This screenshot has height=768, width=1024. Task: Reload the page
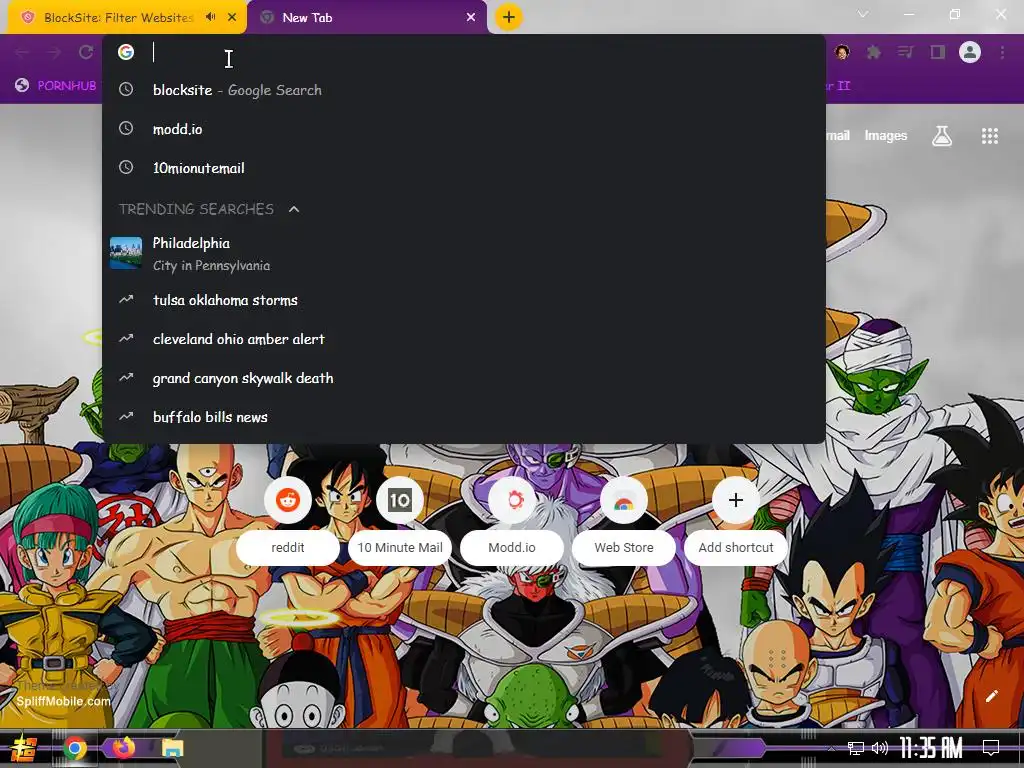[x=86, y=52]
